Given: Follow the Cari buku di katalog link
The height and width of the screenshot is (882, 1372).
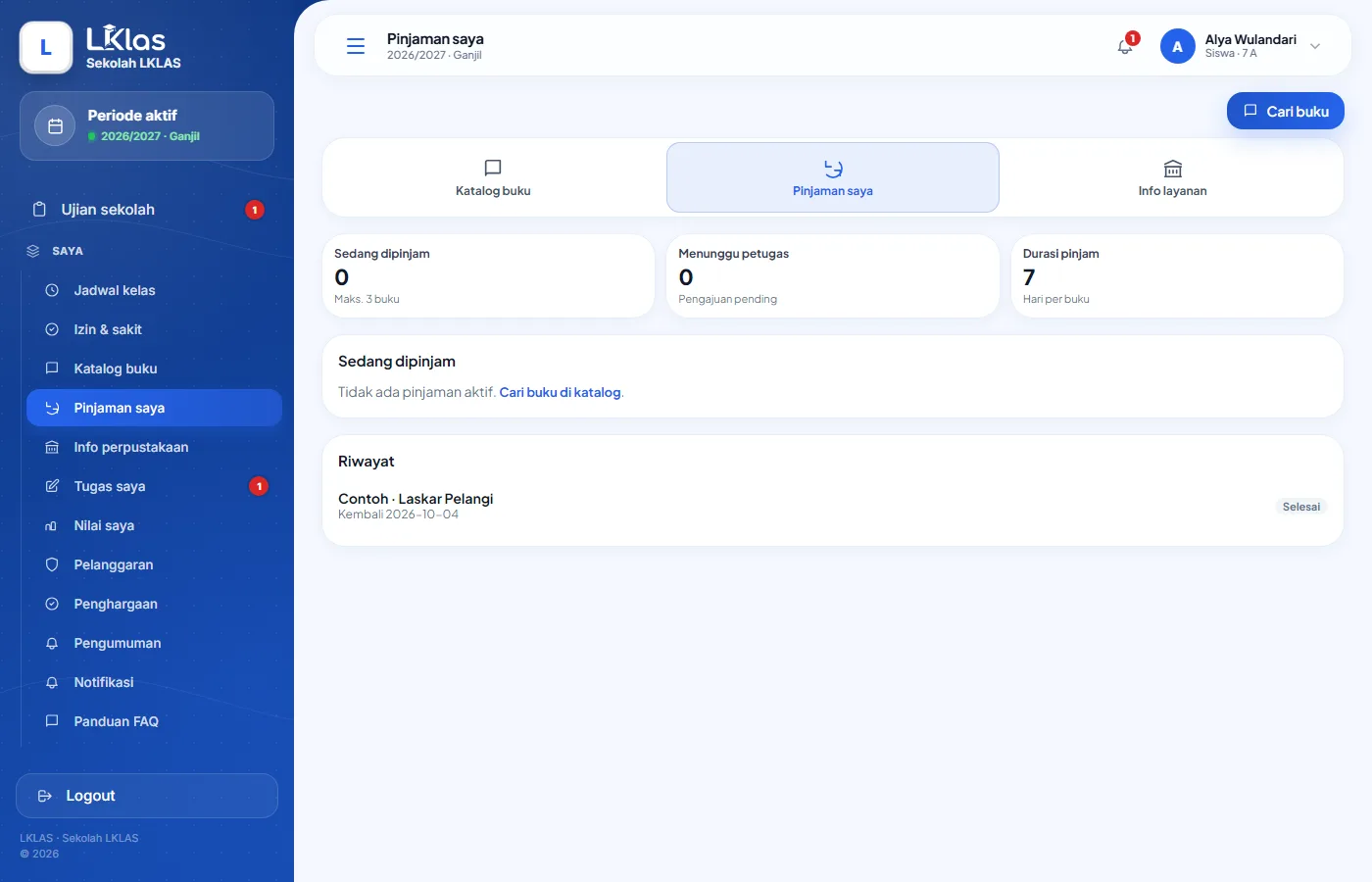Looking at the screenshot, I should click(561, 392).
